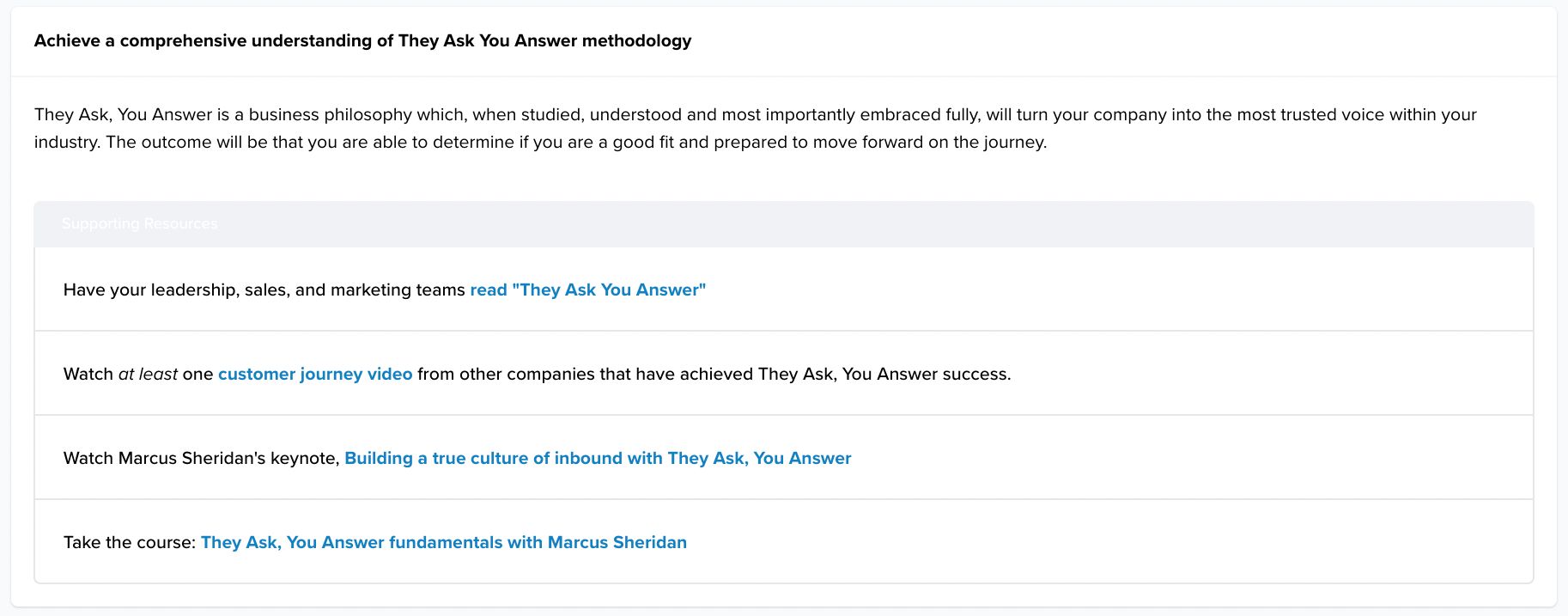Open Building a true culture of inbound link
Viewport: 1568px width, 616px height.
598,459
